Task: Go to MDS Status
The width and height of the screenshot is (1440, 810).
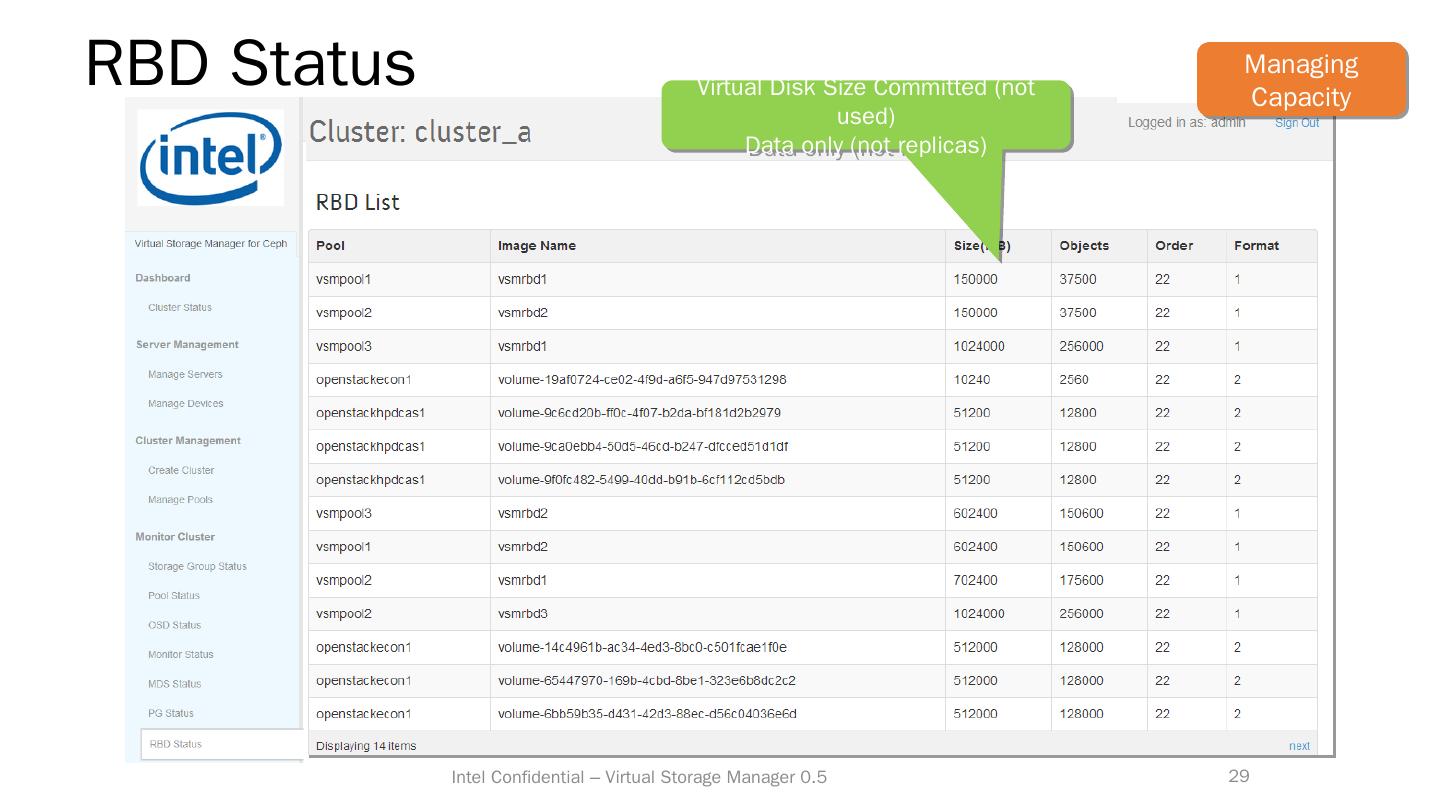Action: (174, 684)
